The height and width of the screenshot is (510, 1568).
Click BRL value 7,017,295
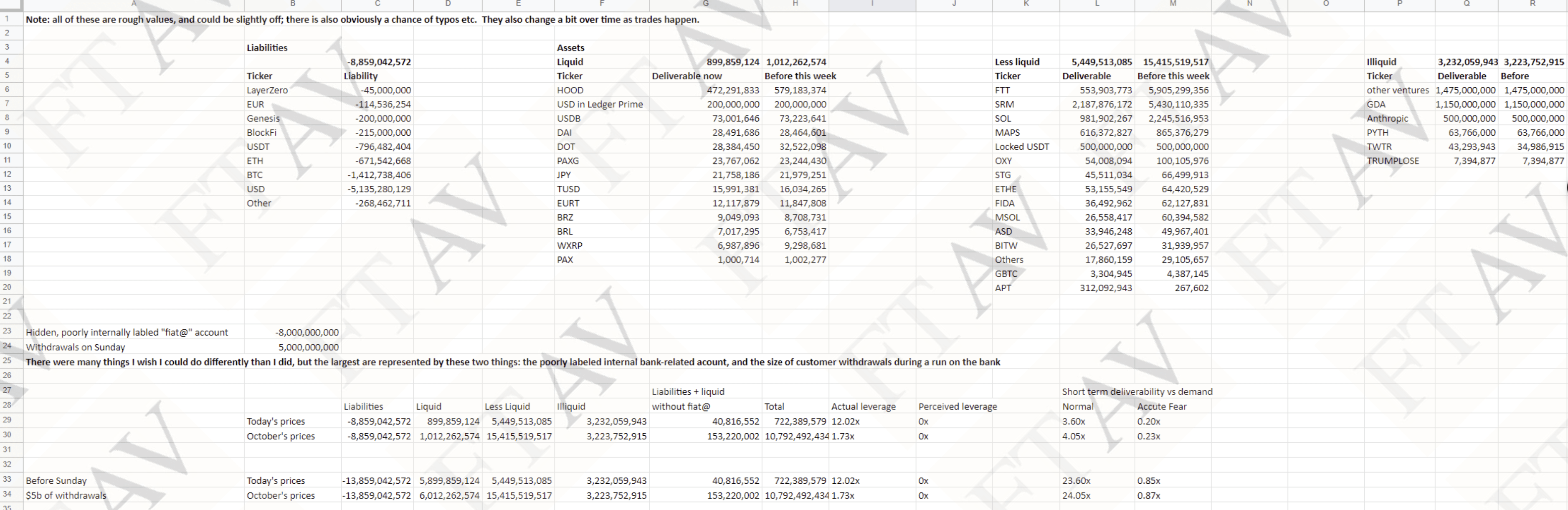point(738,231)
